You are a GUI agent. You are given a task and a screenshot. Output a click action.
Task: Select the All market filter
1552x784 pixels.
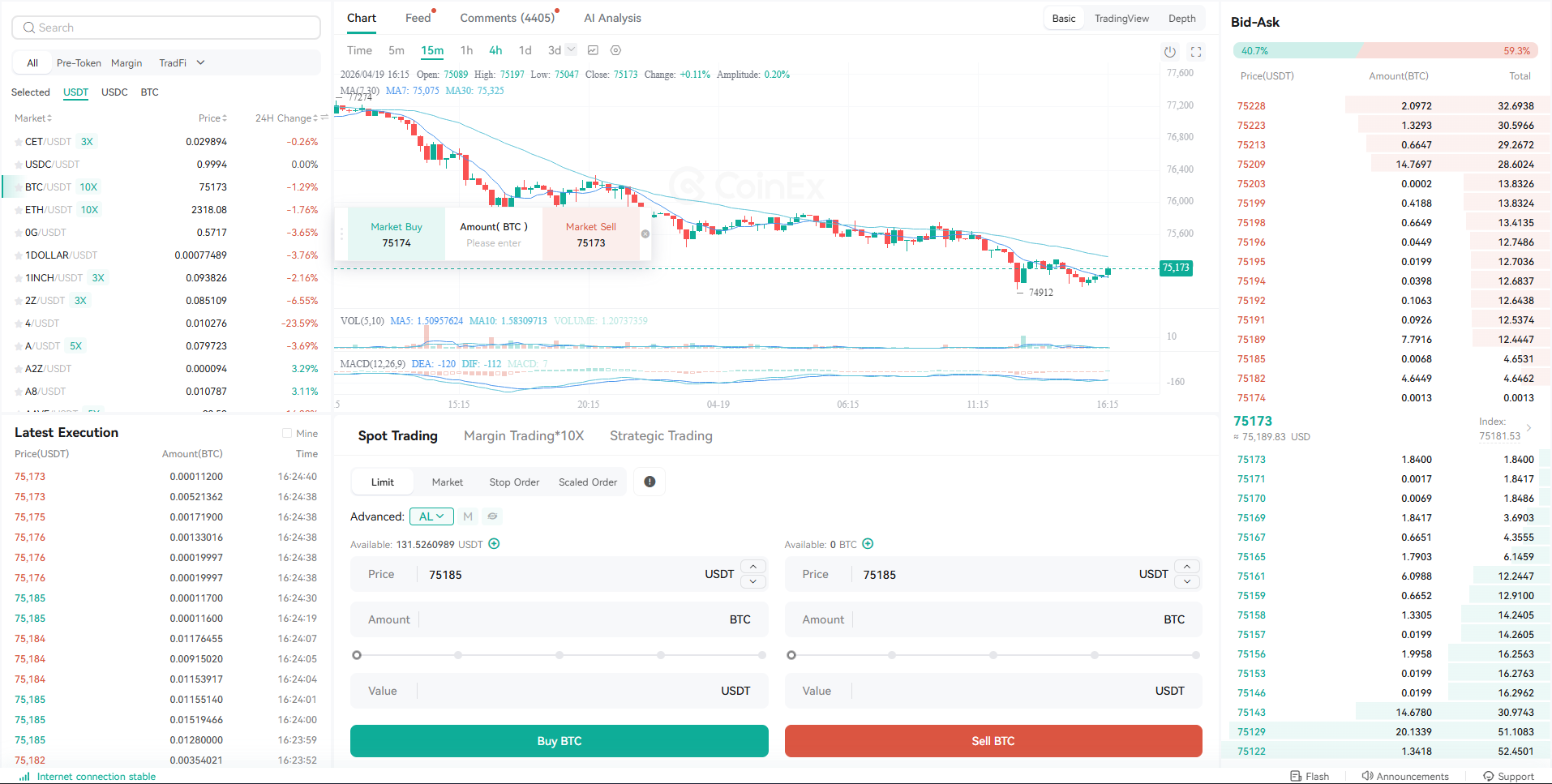click(32, 63)
